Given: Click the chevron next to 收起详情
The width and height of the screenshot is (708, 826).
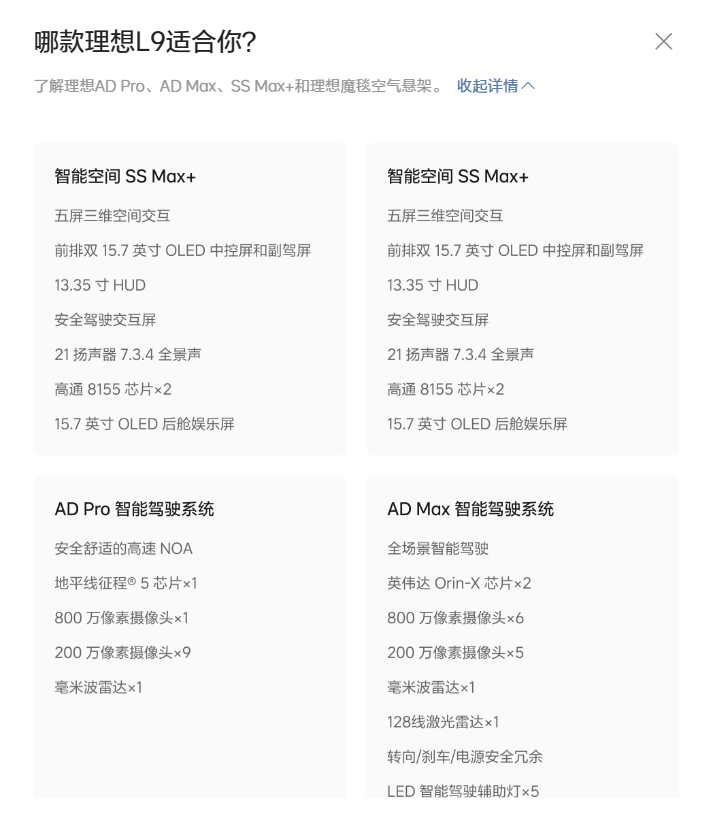Looking at the screenshot, I should click(x=528, y=86).
